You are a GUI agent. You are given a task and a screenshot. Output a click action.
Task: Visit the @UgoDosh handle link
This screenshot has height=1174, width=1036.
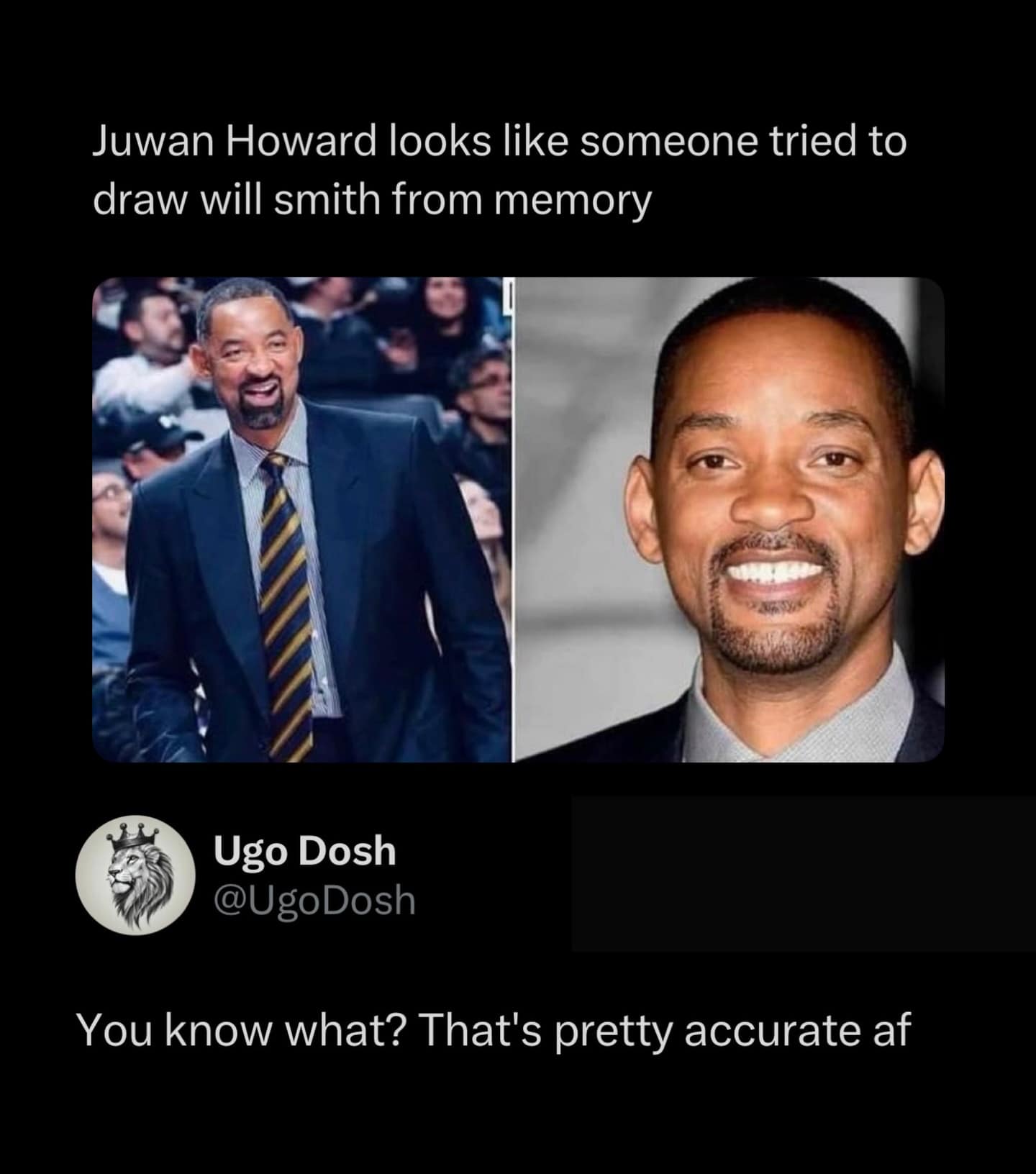[314, 900]
